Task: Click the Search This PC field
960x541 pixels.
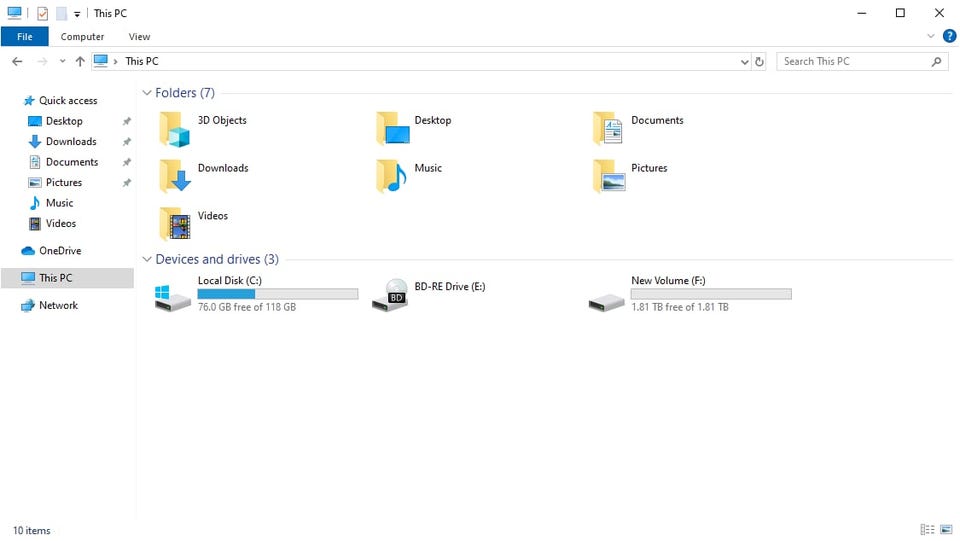Action: tap(862, 61)
